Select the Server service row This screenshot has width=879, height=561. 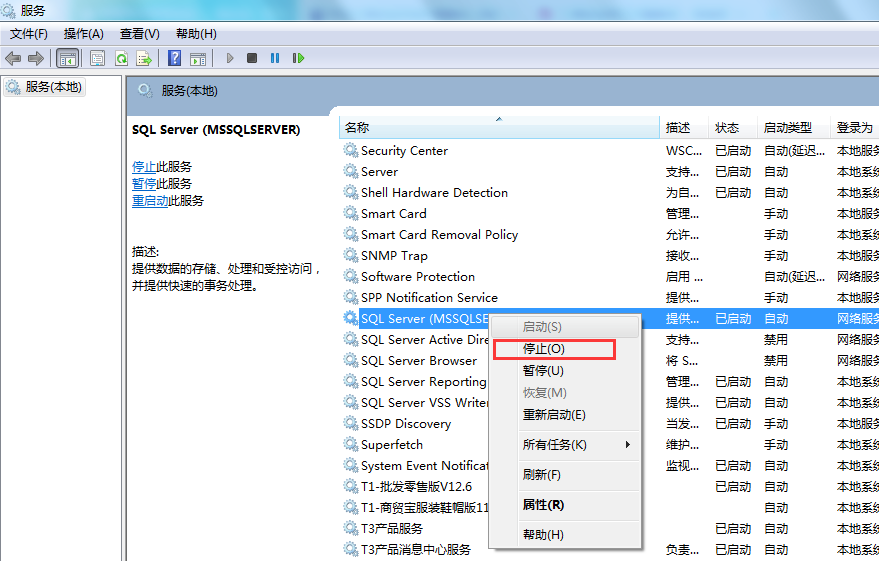pos(609,171)
